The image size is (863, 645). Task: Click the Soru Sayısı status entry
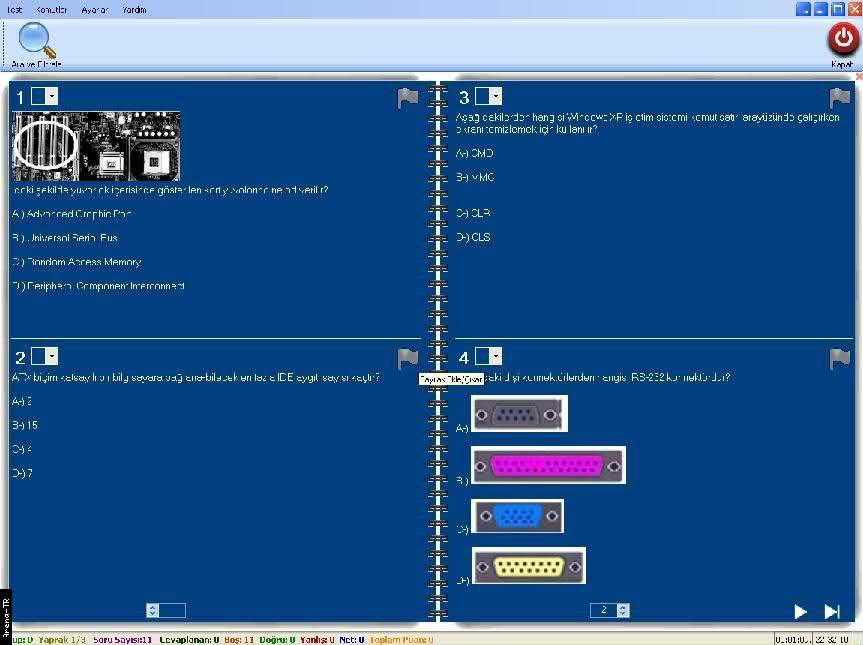(x=122, y=639)
